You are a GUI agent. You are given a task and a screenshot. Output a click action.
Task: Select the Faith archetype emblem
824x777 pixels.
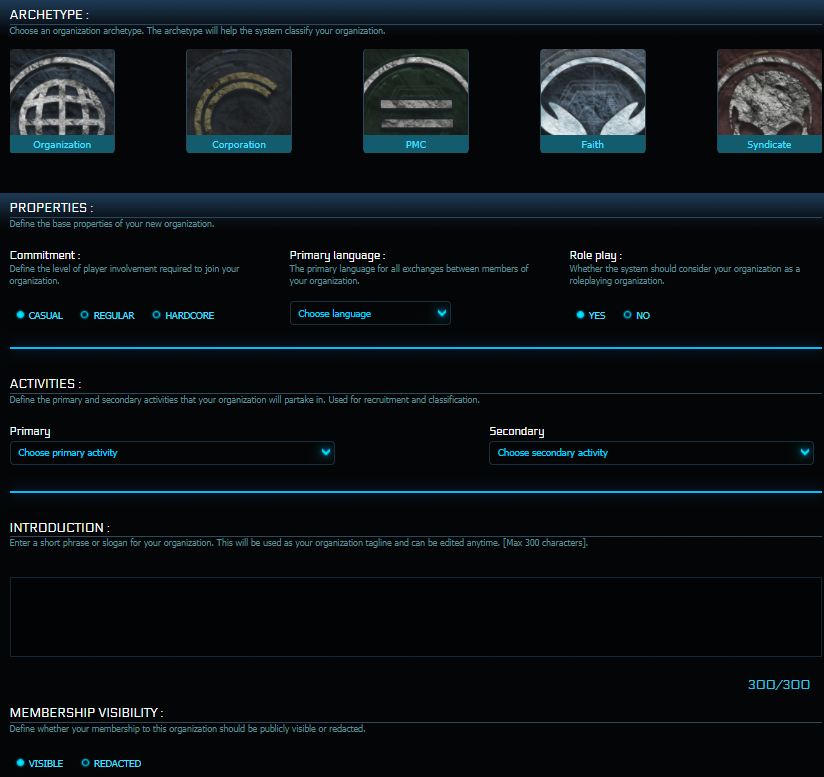point(593,101)
